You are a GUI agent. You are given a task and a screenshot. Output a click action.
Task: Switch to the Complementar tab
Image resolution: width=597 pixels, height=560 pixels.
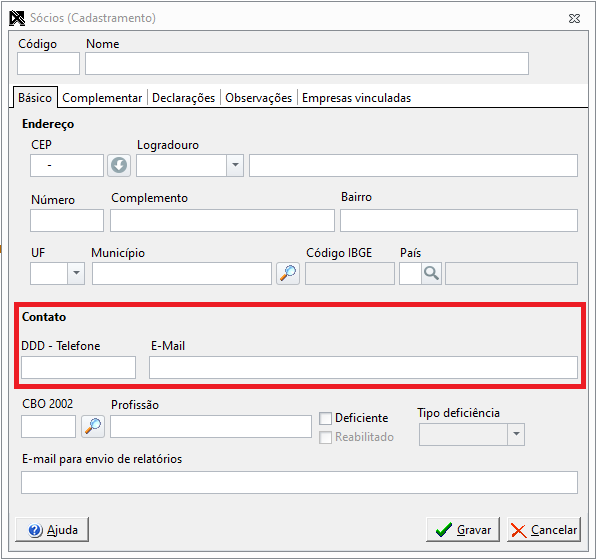102,98
